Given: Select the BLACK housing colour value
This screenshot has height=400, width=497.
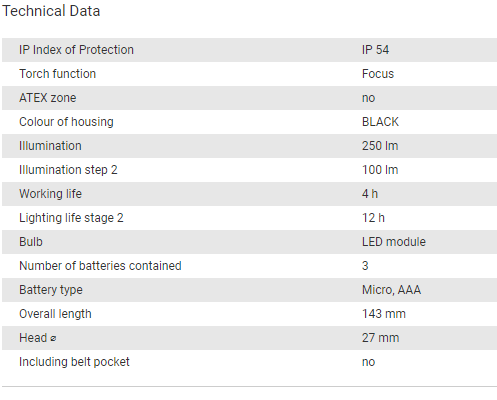Looking at the screenshot, I should point(380,122).
